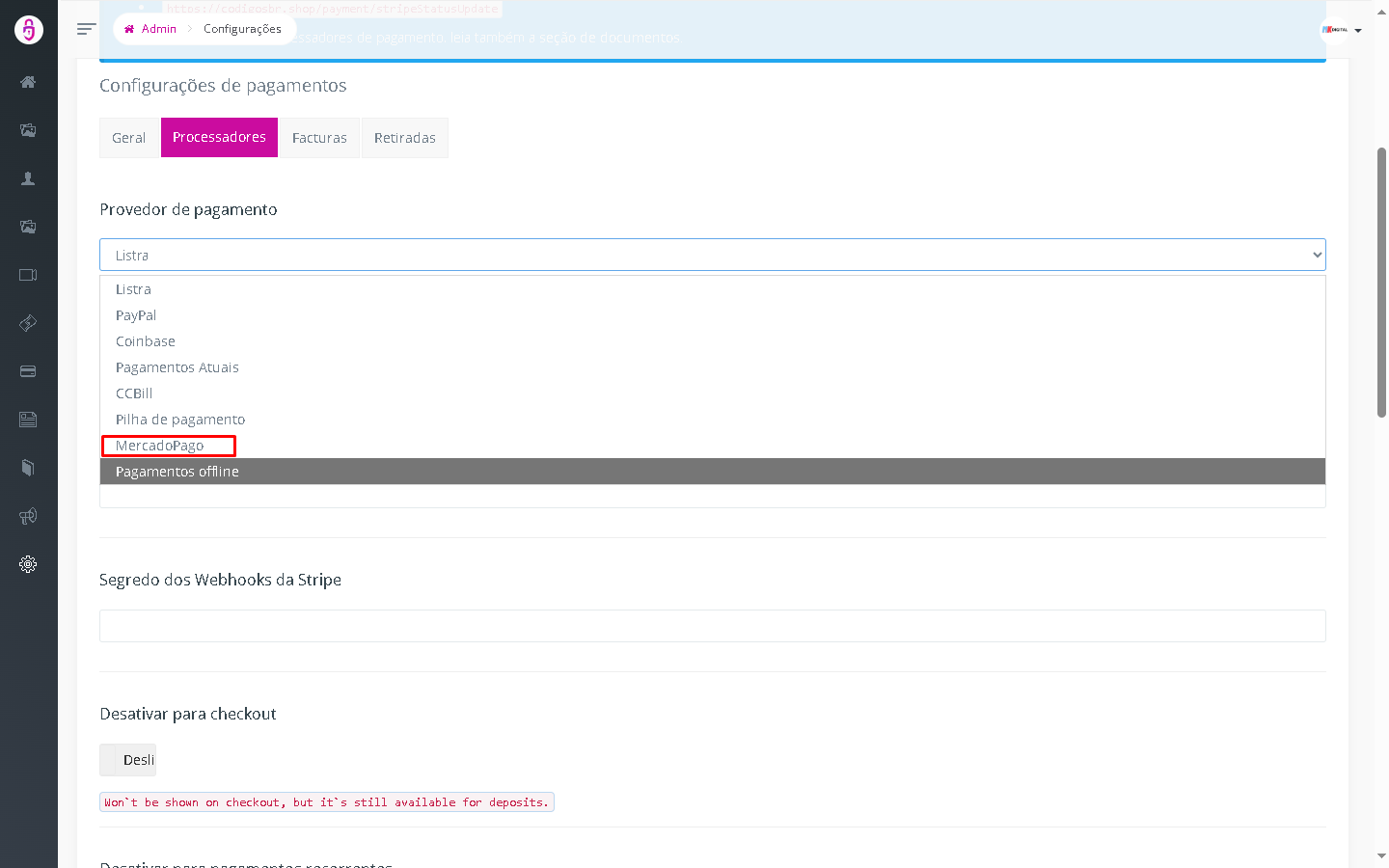Open the home dashboard icon in sidebar
This screenshot has width=1389, height=868.
tap(28, 82)
